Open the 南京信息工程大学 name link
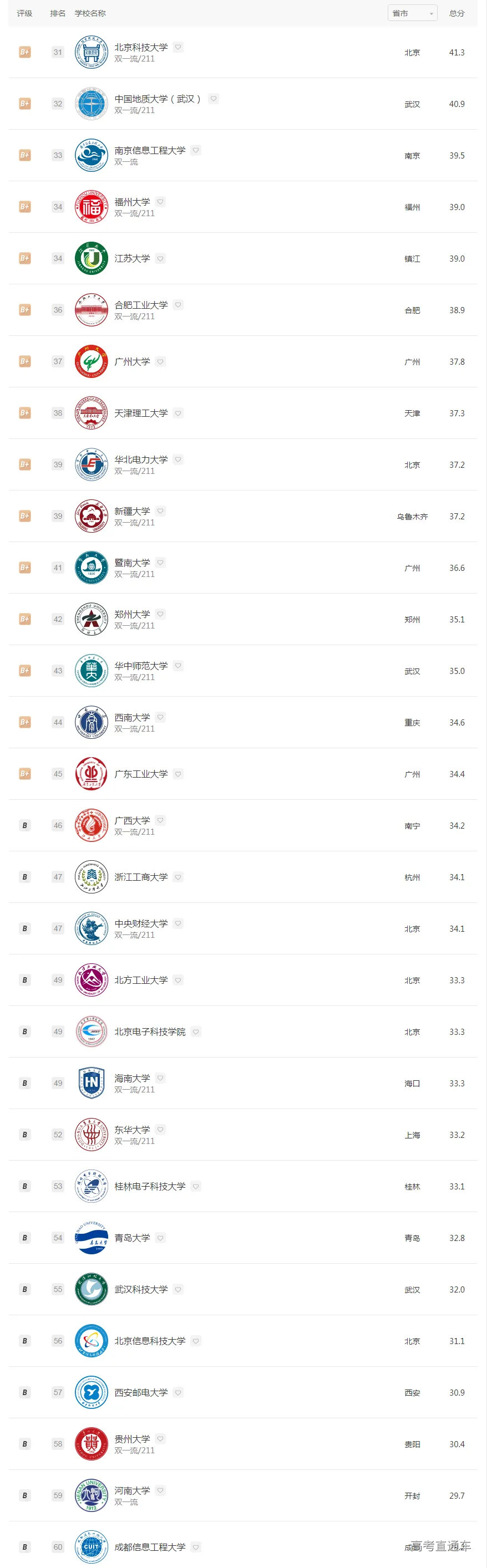487x1568 pixels. click(149, 150)
